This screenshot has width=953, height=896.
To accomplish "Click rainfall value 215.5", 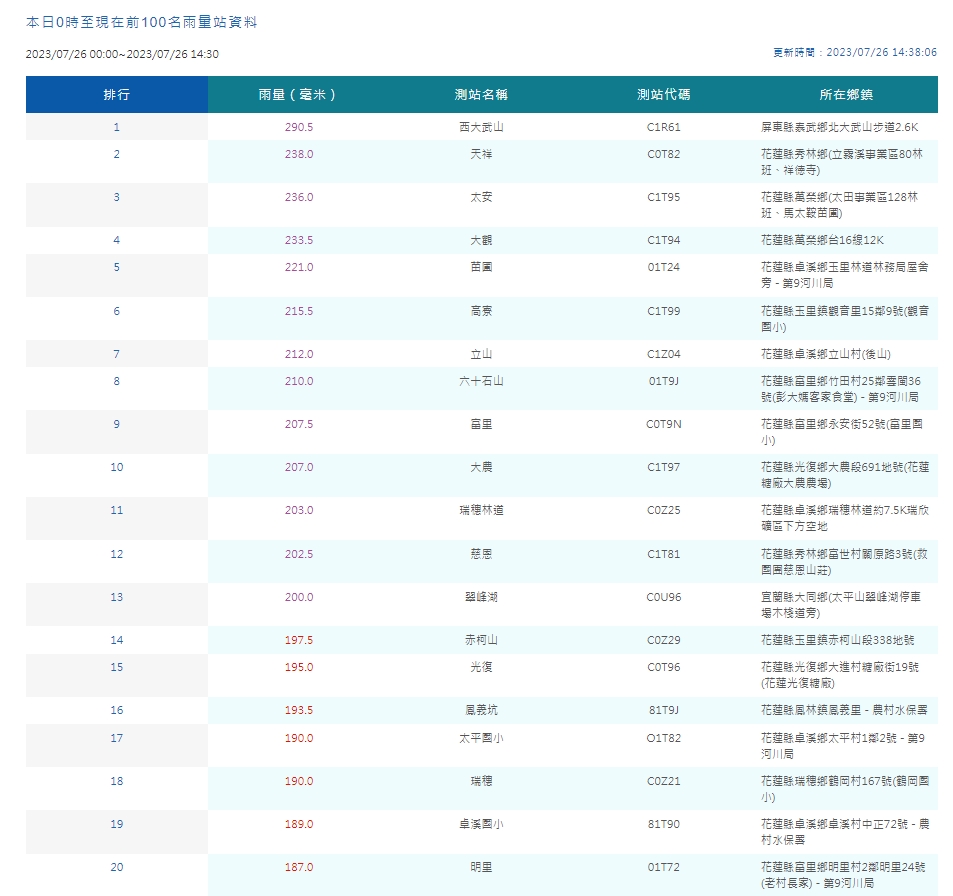I will (x=299, y=311).
